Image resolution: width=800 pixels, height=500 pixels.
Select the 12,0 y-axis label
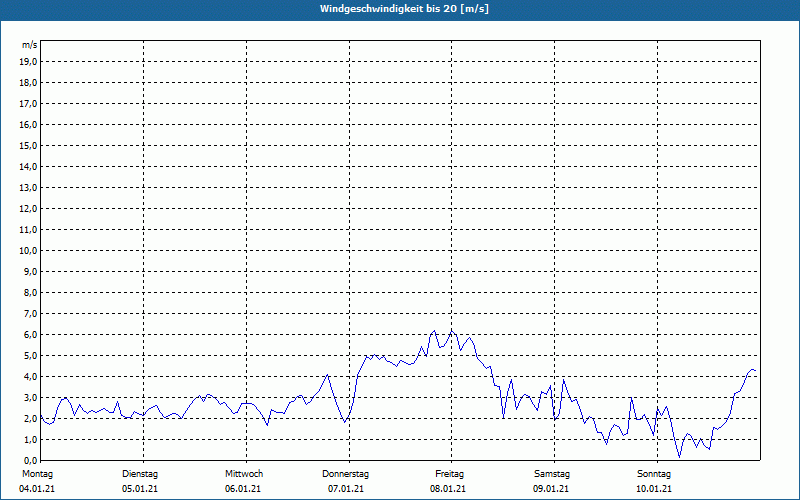[x=28, y=209]
